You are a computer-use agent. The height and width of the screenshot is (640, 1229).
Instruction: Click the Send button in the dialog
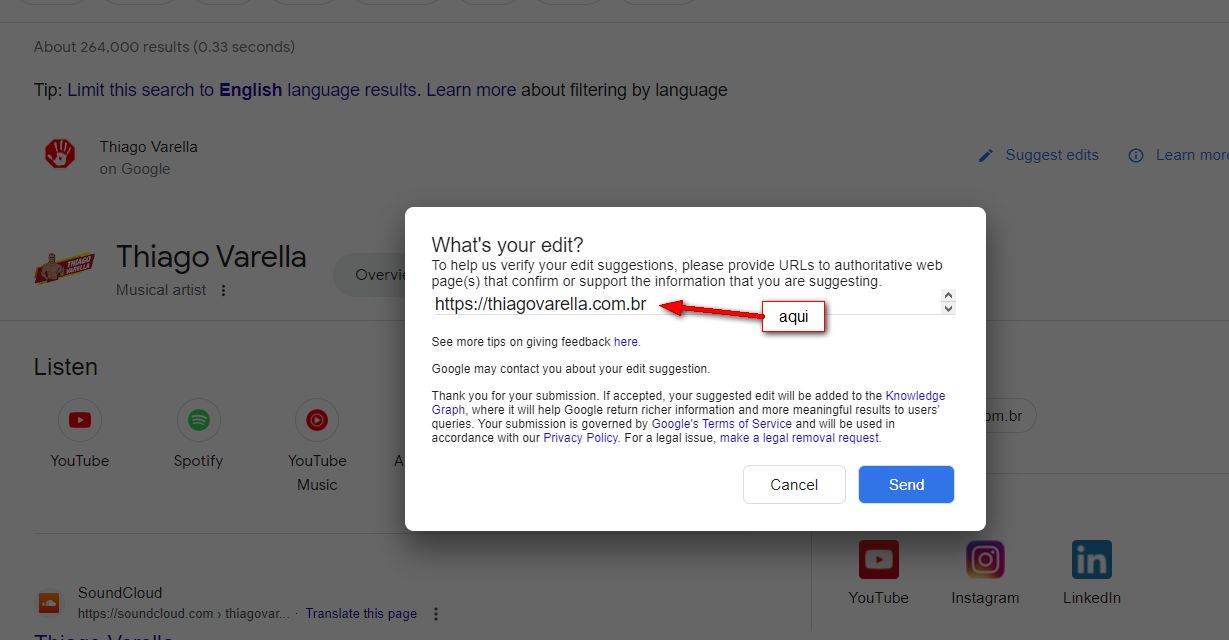(x=906, y=485)
